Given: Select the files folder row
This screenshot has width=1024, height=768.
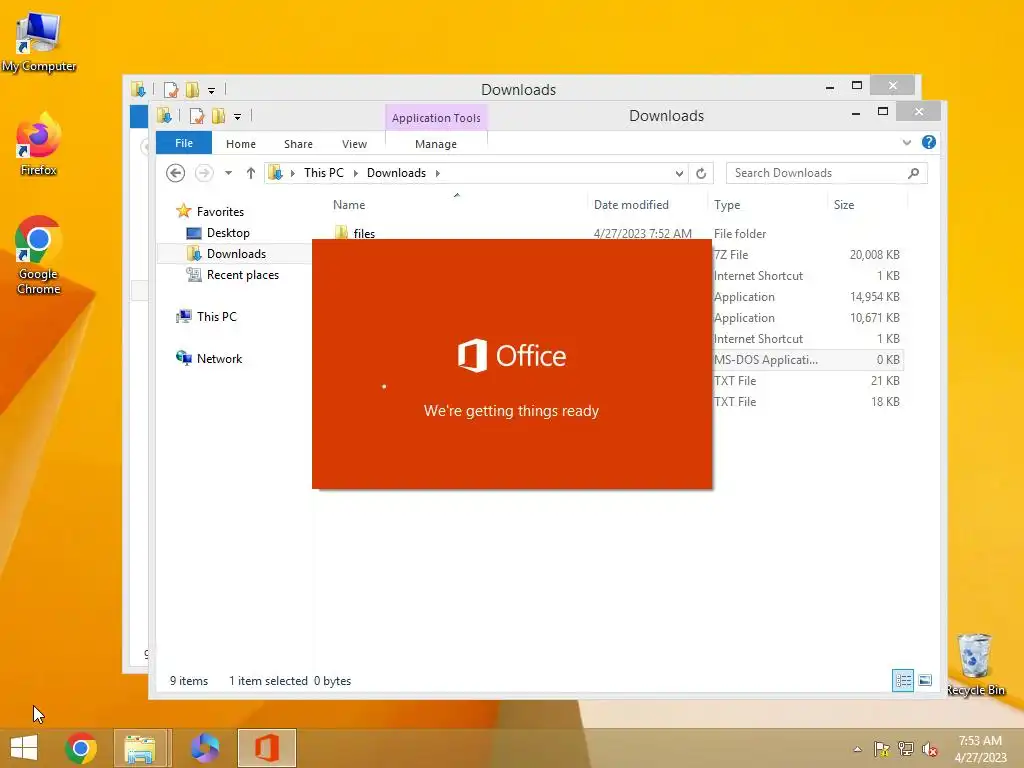Looking at the screenshot, I should click(x=618, y=233).
